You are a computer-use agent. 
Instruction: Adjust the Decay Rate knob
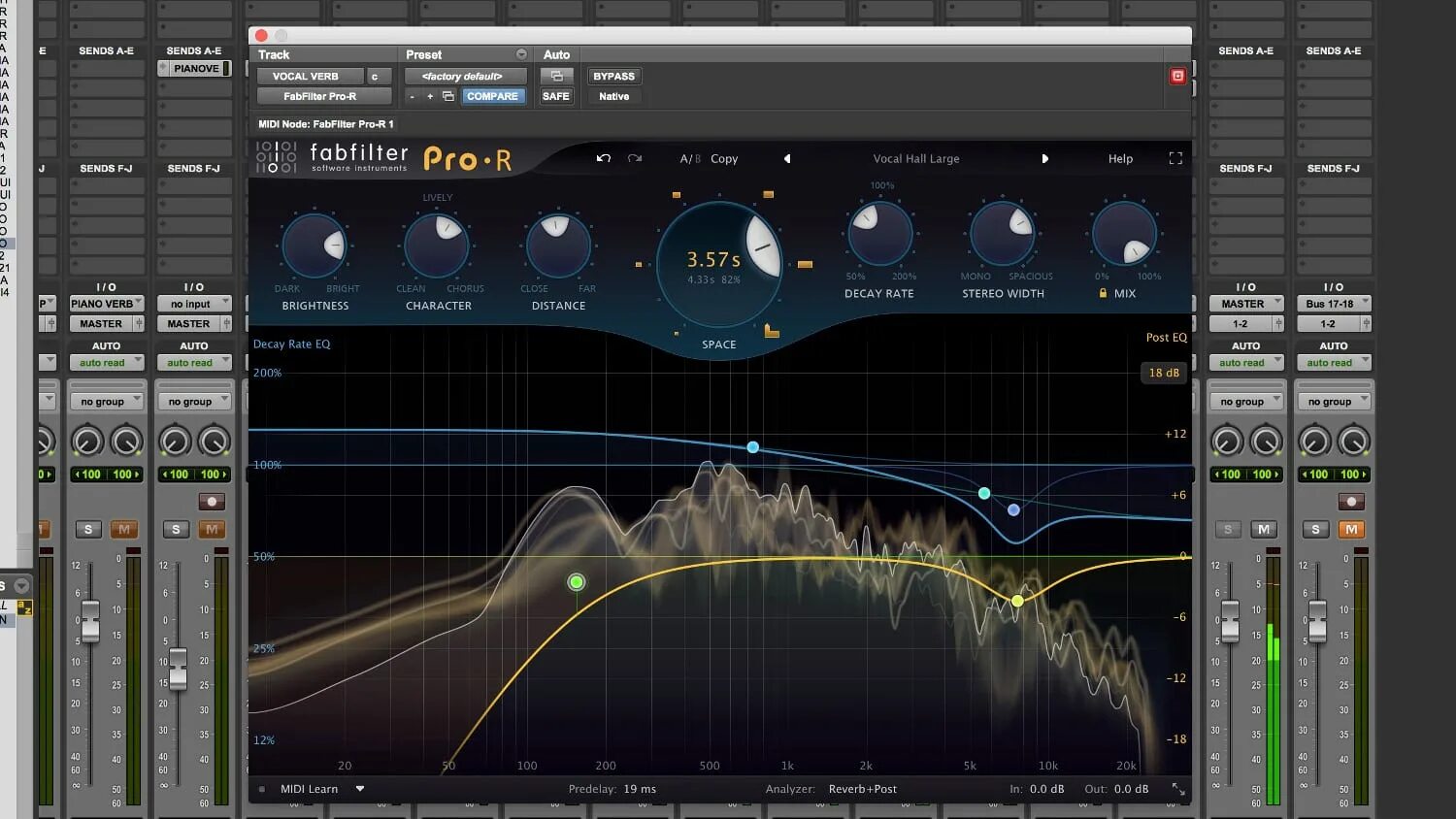[879, 234]
